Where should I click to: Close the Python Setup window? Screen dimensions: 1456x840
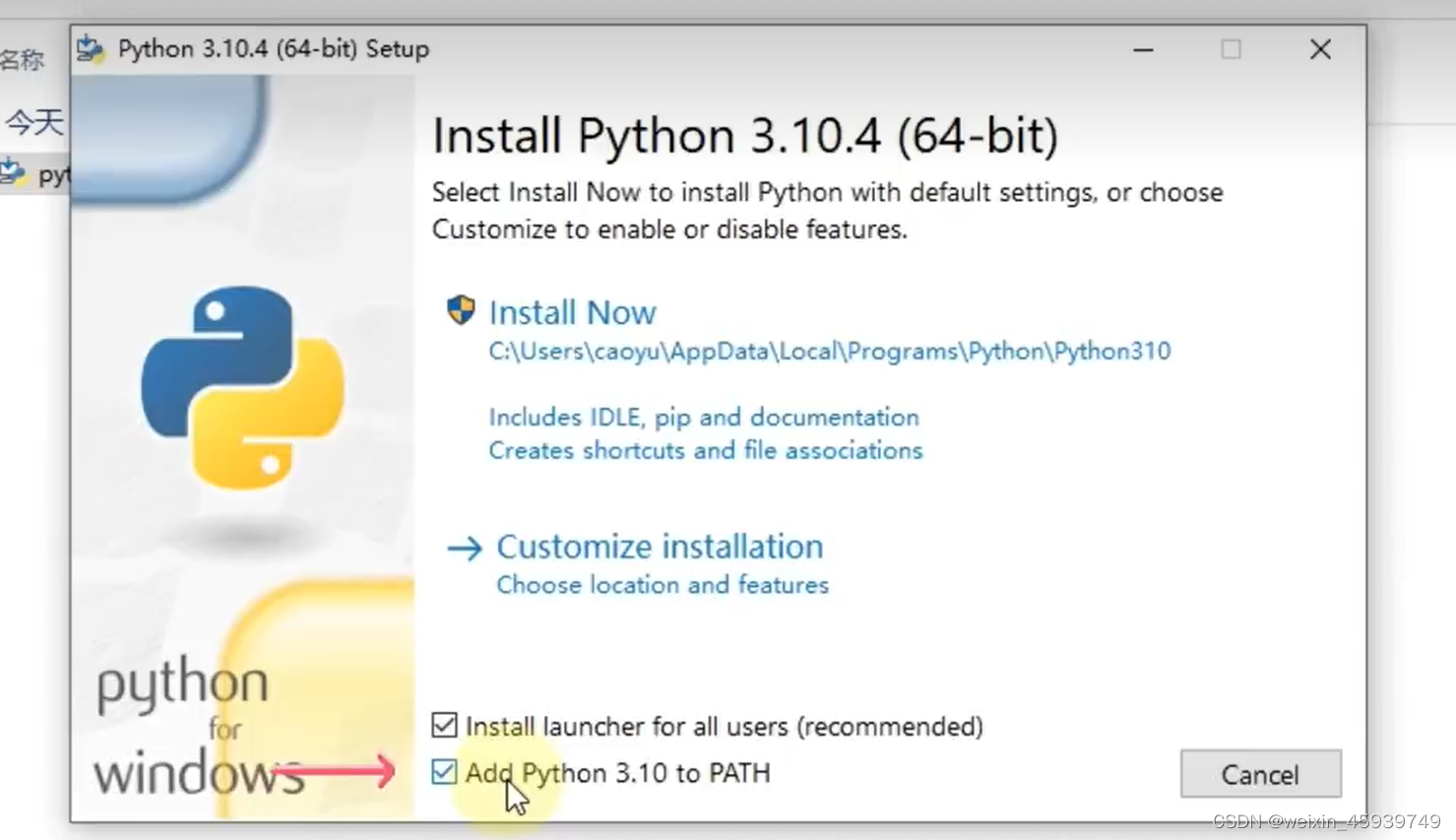1320,49
